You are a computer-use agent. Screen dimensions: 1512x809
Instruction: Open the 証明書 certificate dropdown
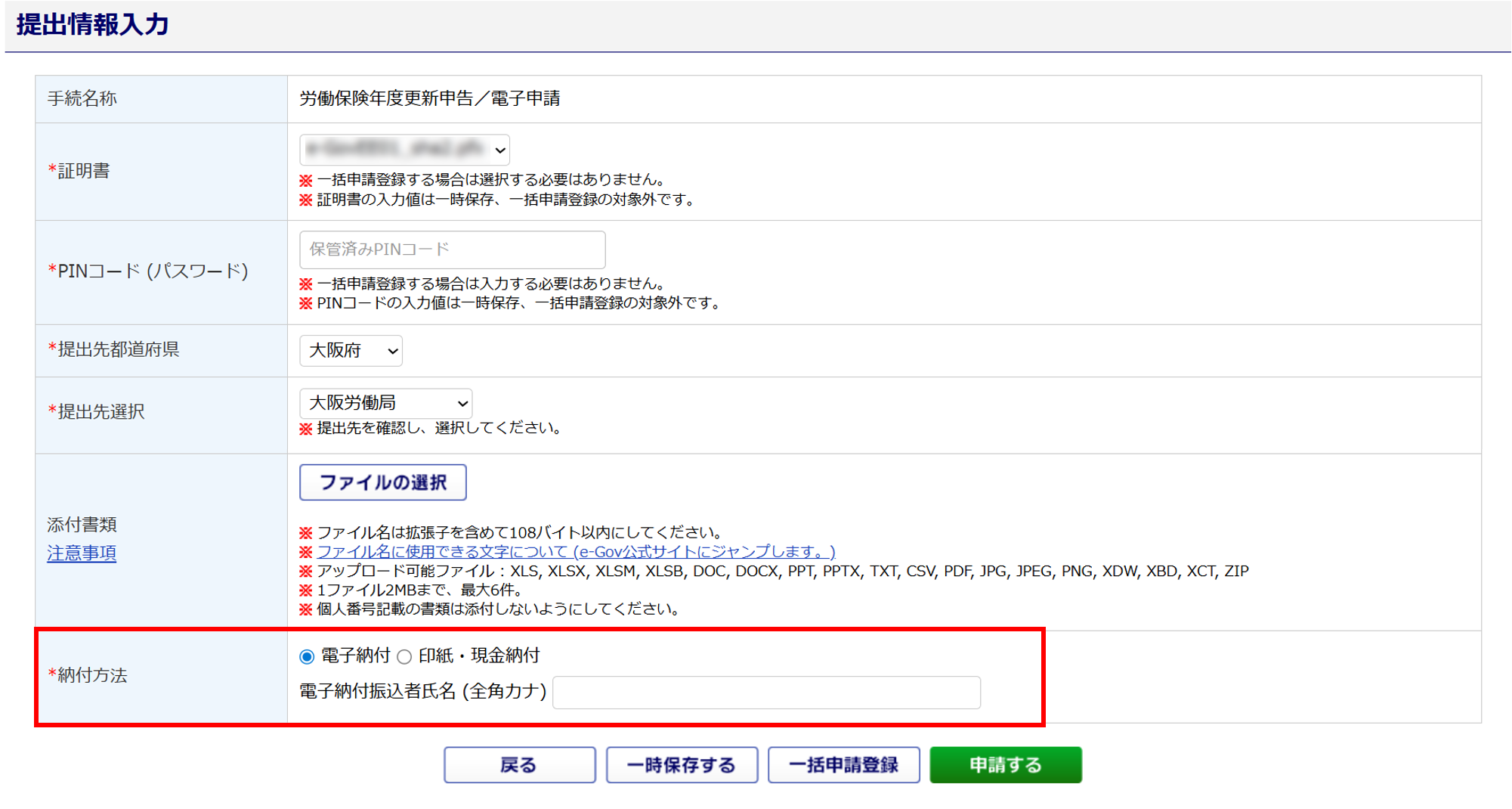[x=404, y=150]
